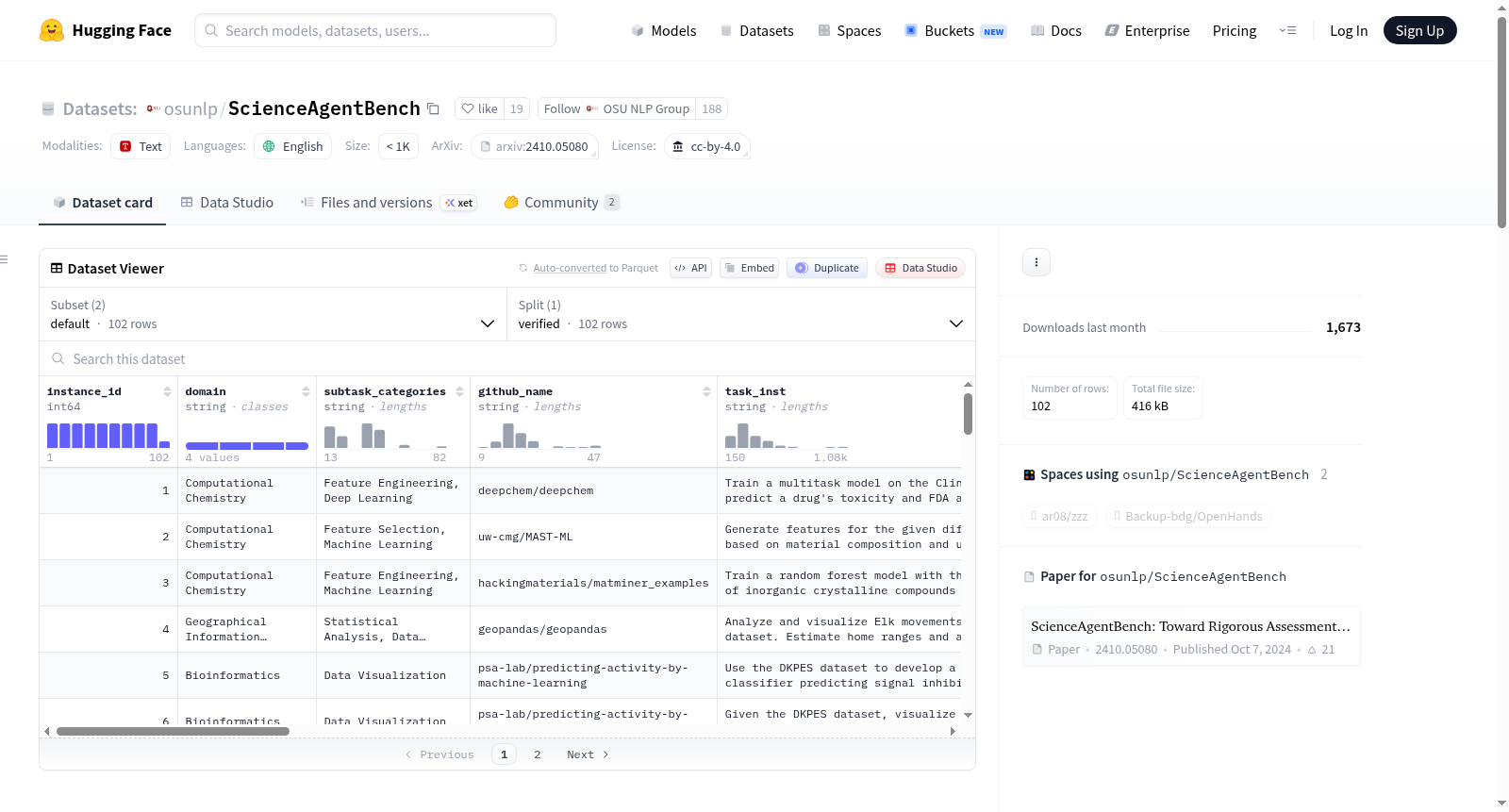Click the table horizontal scrollbar thumb
1509x812 pixels.
173,731
